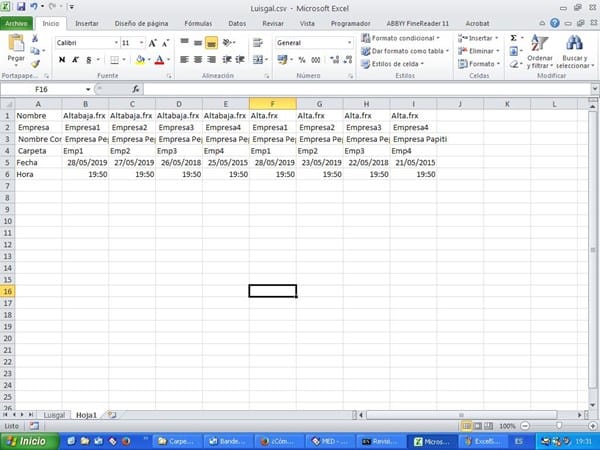Click the zoom slider handle
Image resolution: width=600 pixels, height=450 pixels.
tap(559, 426)
